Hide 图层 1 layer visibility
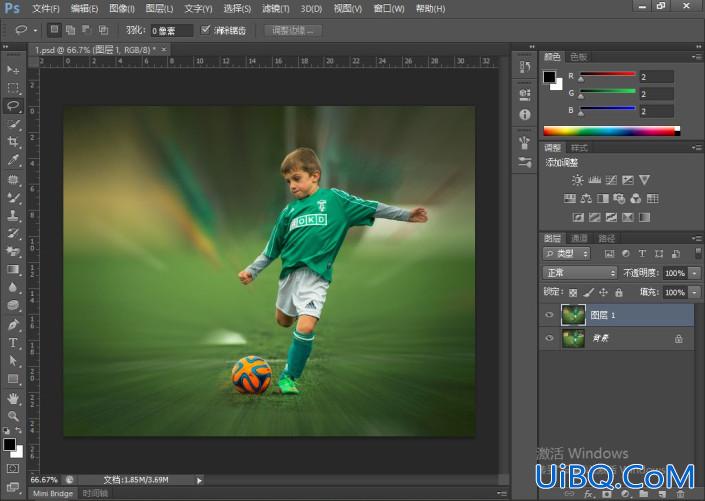 pos(549,315)
